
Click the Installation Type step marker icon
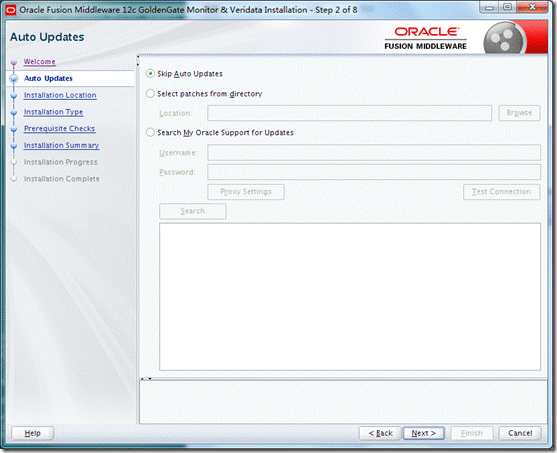(14, 112)
